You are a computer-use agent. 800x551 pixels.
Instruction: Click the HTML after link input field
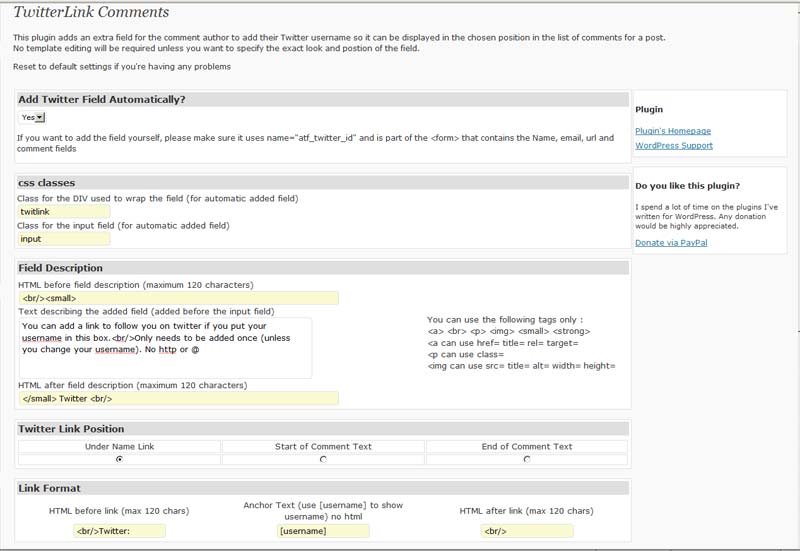point(527,531)
